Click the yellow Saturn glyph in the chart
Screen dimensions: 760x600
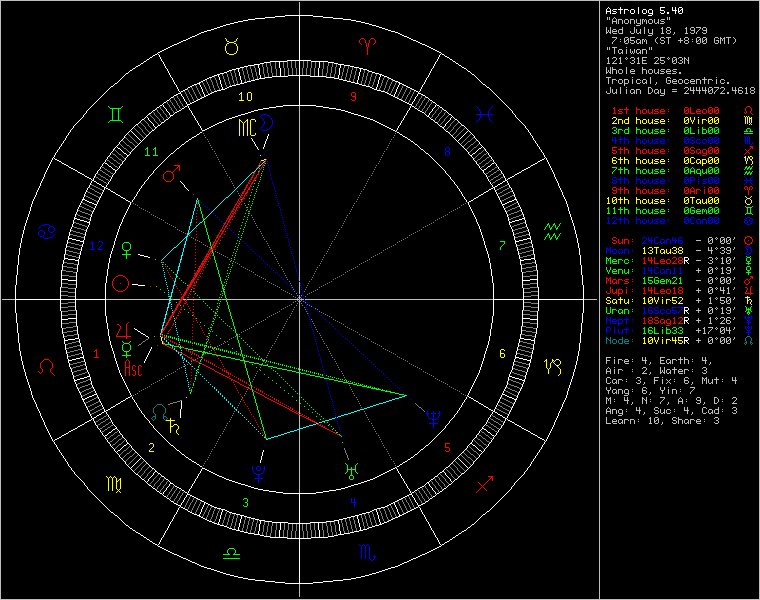click(173, 426)
